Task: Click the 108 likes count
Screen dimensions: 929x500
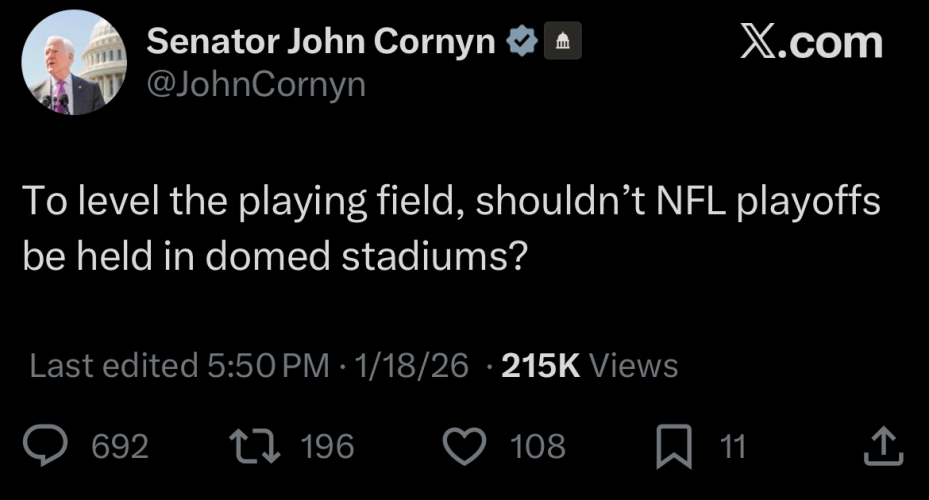Action: 538,446
